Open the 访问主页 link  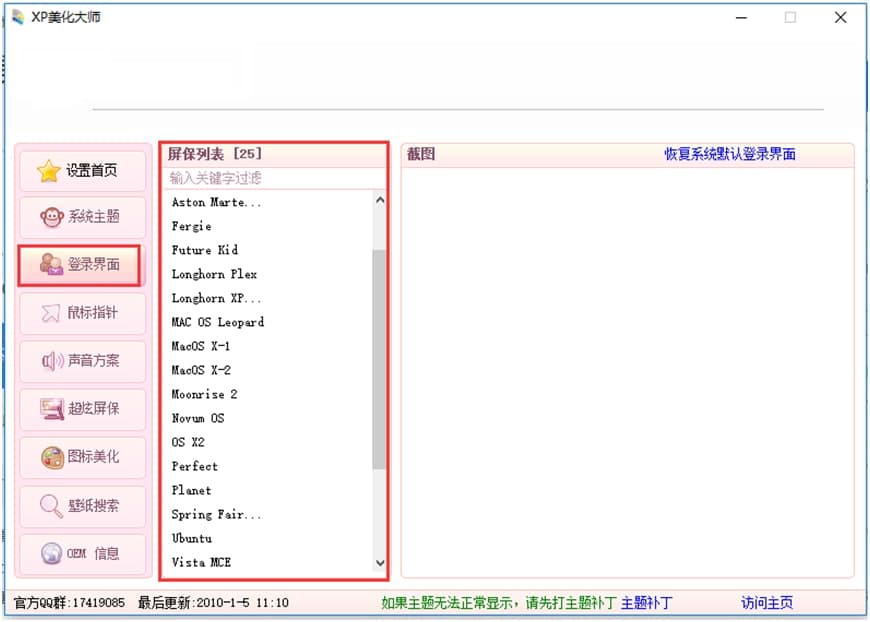[x=767, y=603]
